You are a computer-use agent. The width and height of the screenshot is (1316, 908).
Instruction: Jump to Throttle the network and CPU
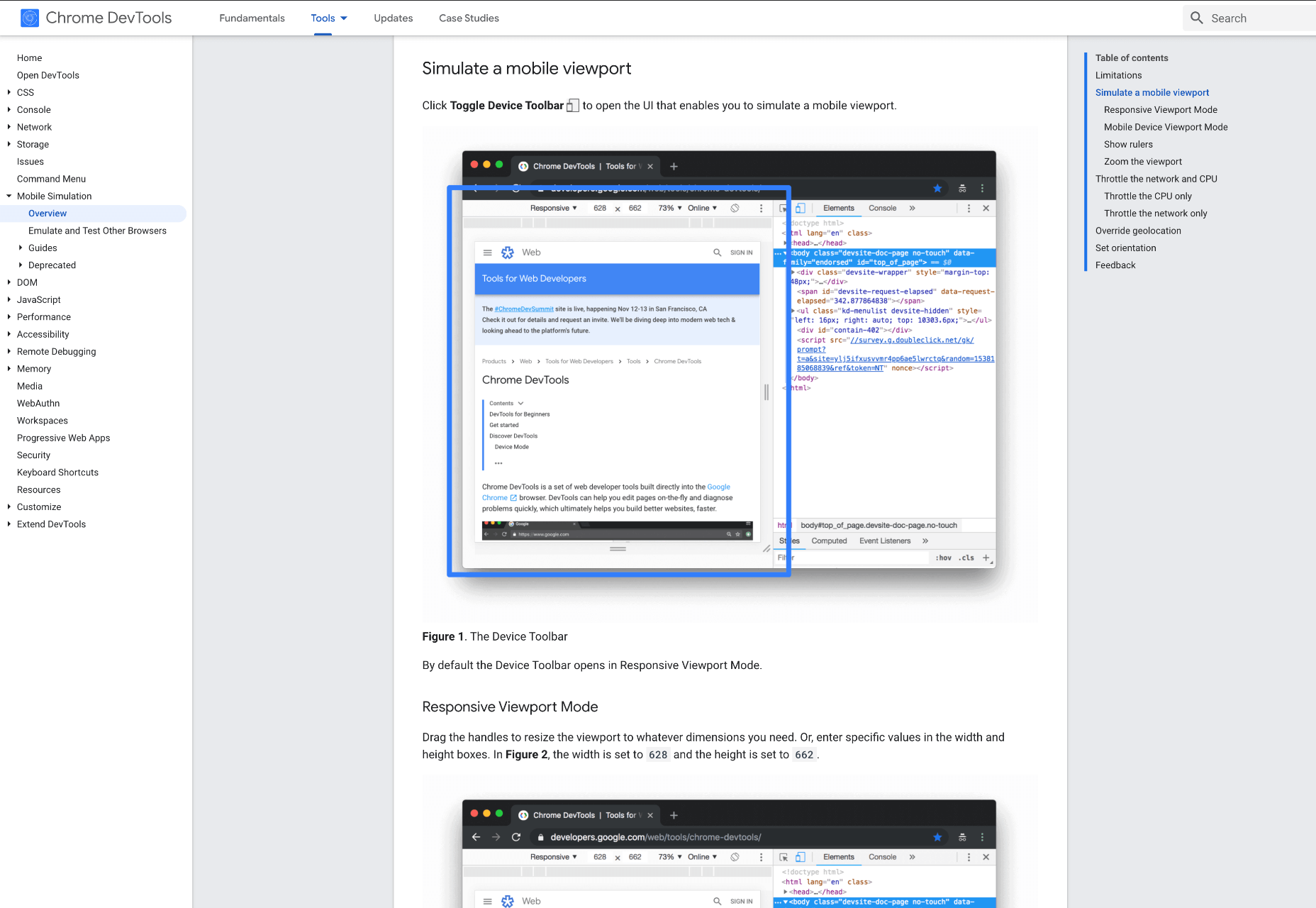click(1156, 179)
